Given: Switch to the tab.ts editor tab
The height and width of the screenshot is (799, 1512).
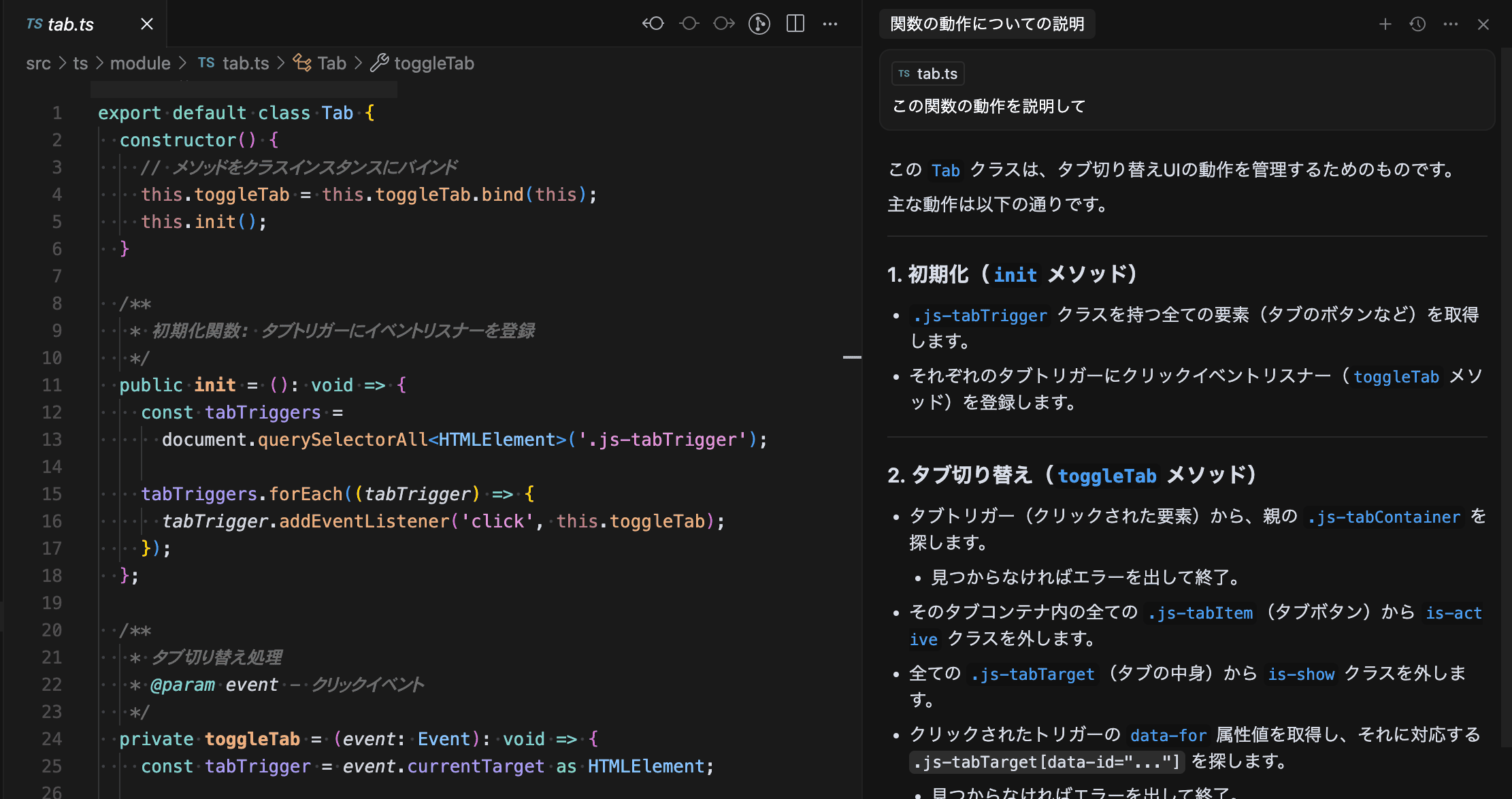Looking at the screenshot, I should (70, 23).
